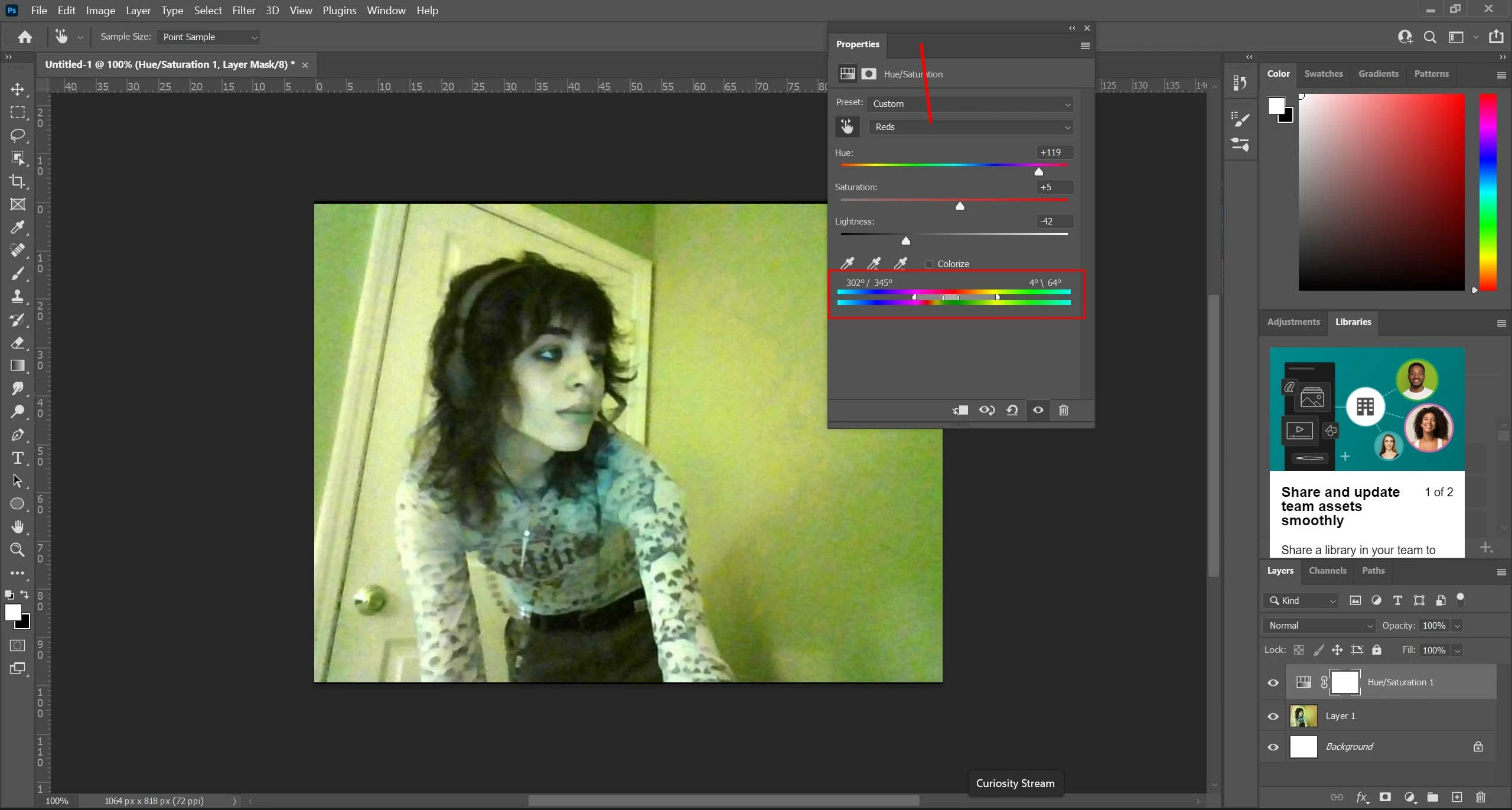This screenshot has width=1512, height=810.
Task: Hide the Layer 1 layer
Action: click(x=1273, y=716)
